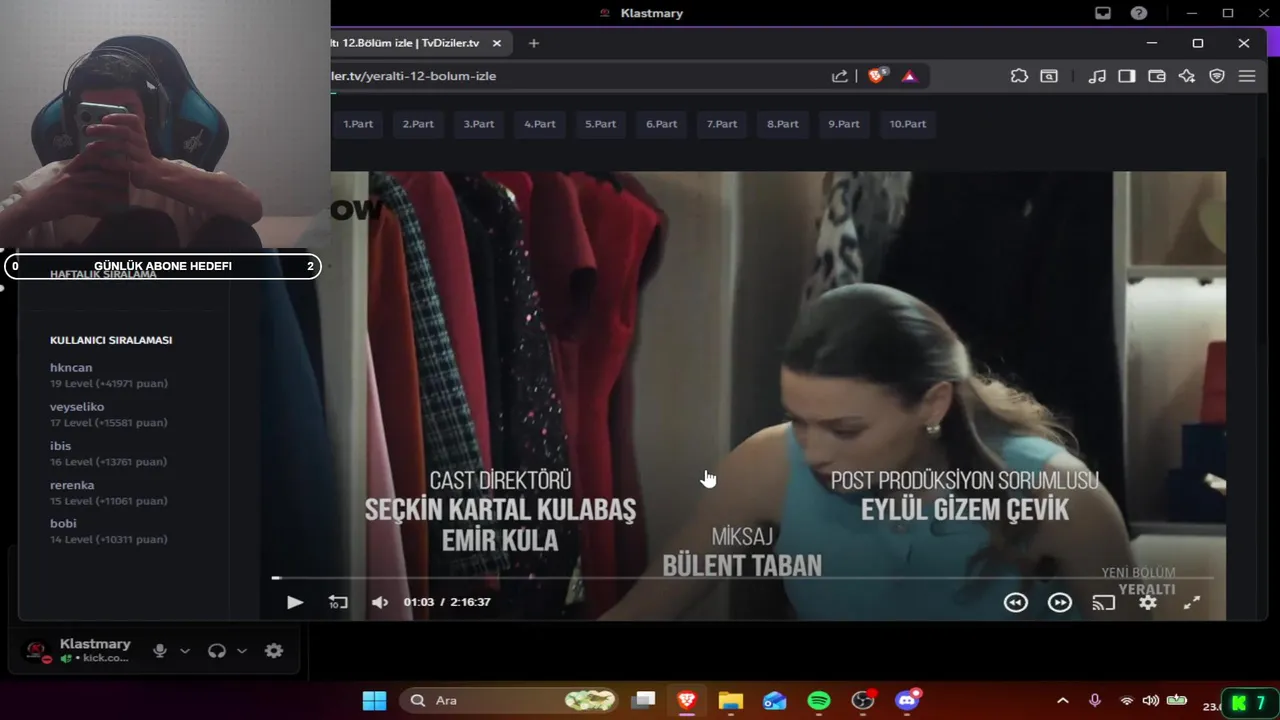Open browser extensions puzzle icon

pos(1019,76)
